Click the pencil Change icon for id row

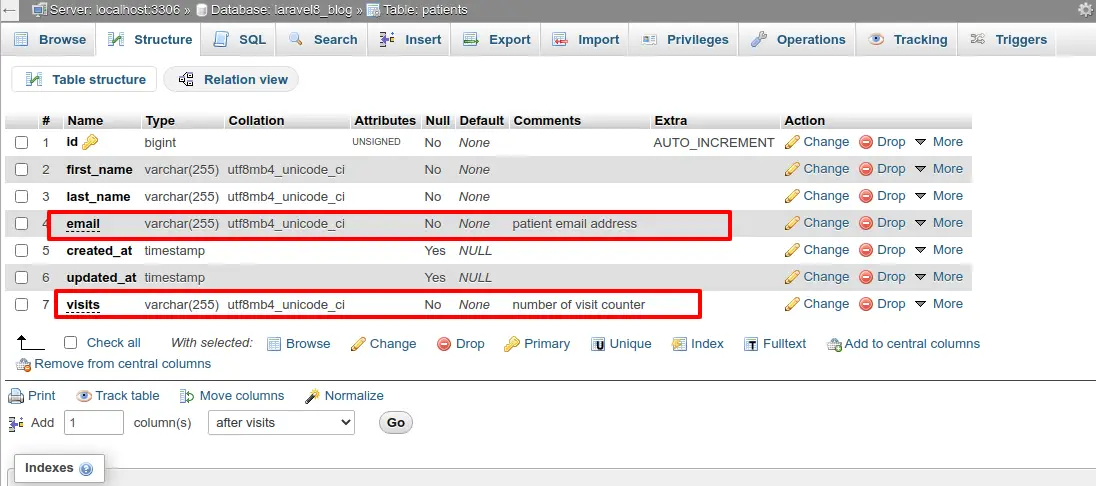coord(792,142)
